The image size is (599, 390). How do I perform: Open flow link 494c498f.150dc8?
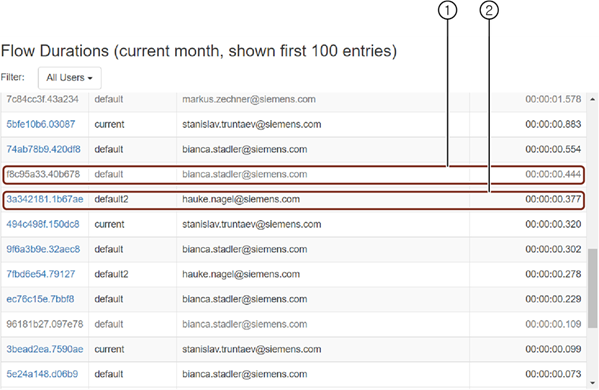(43, 224)
